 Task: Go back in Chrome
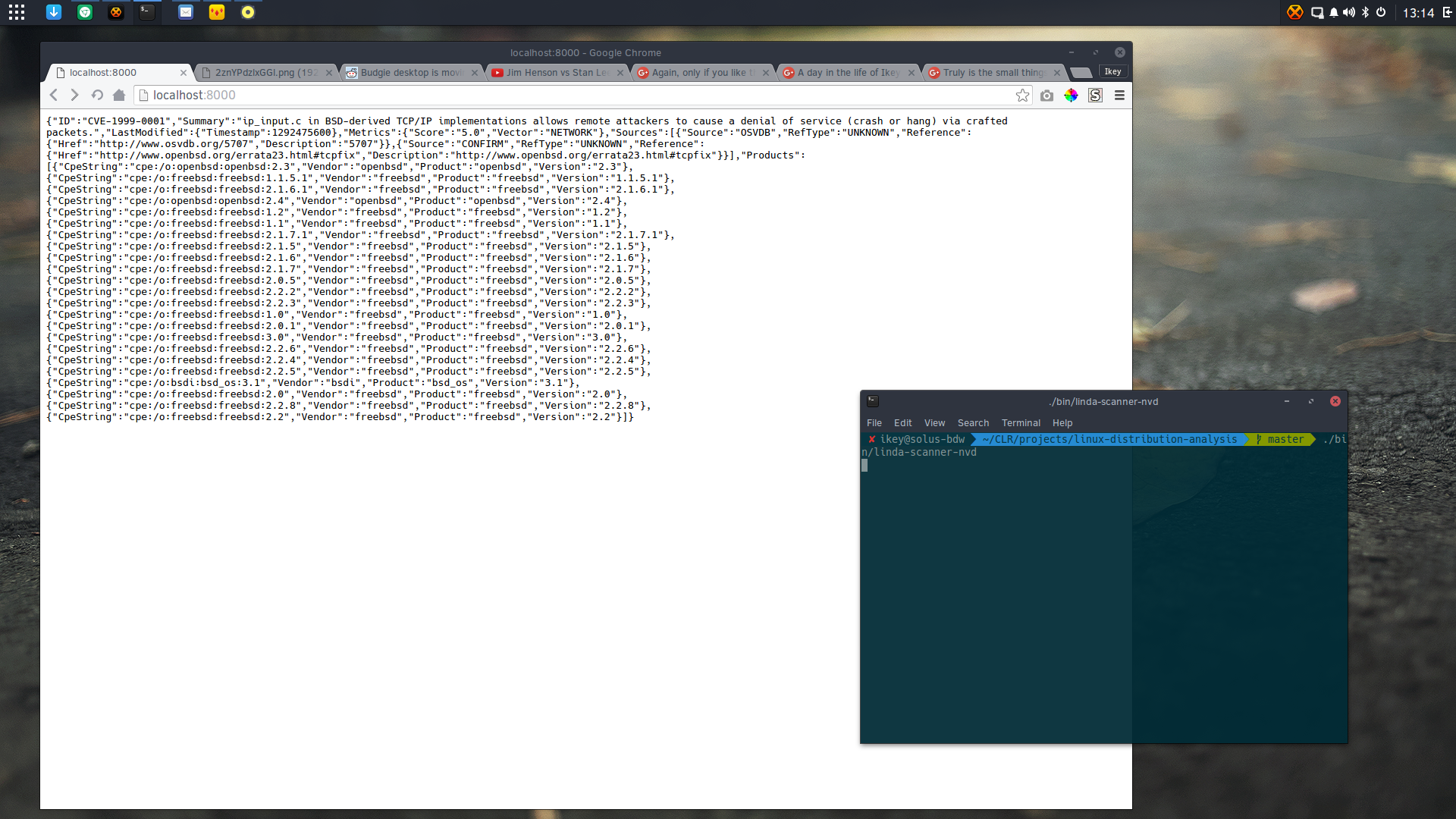[54, 95]
